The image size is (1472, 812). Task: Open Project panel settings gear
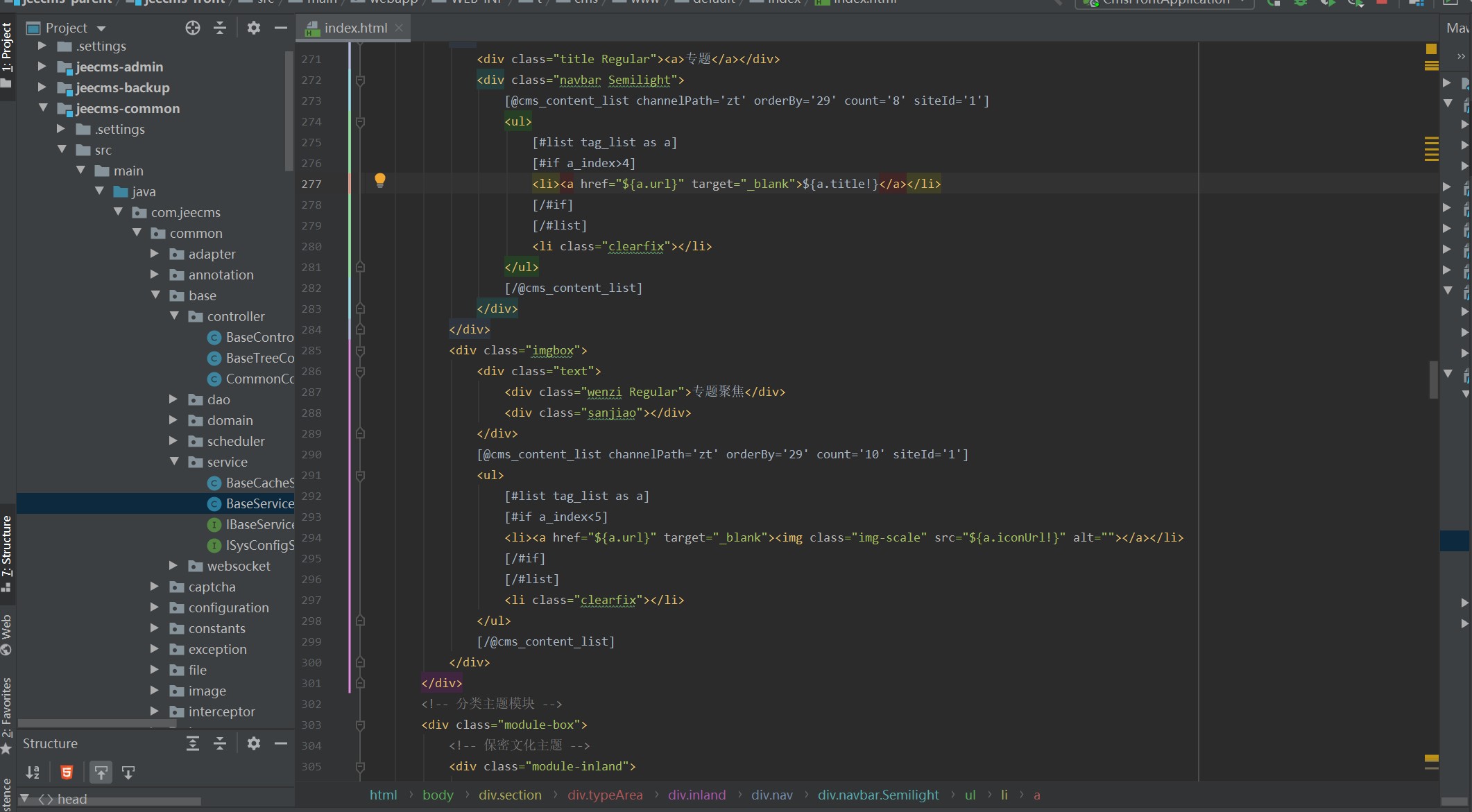coord(254,28)
